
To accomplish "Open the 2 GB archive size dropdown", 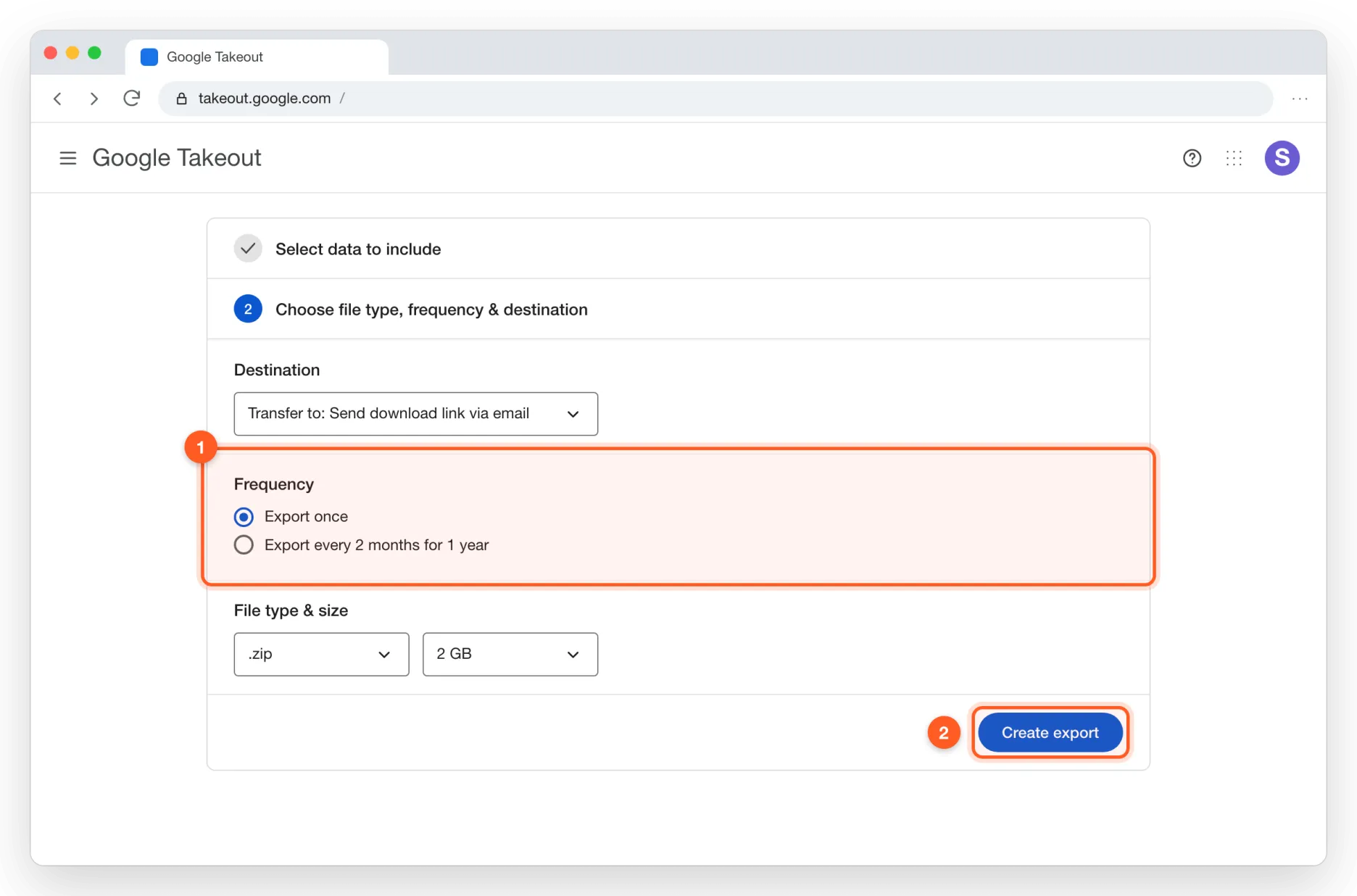I will click(510, 655).
